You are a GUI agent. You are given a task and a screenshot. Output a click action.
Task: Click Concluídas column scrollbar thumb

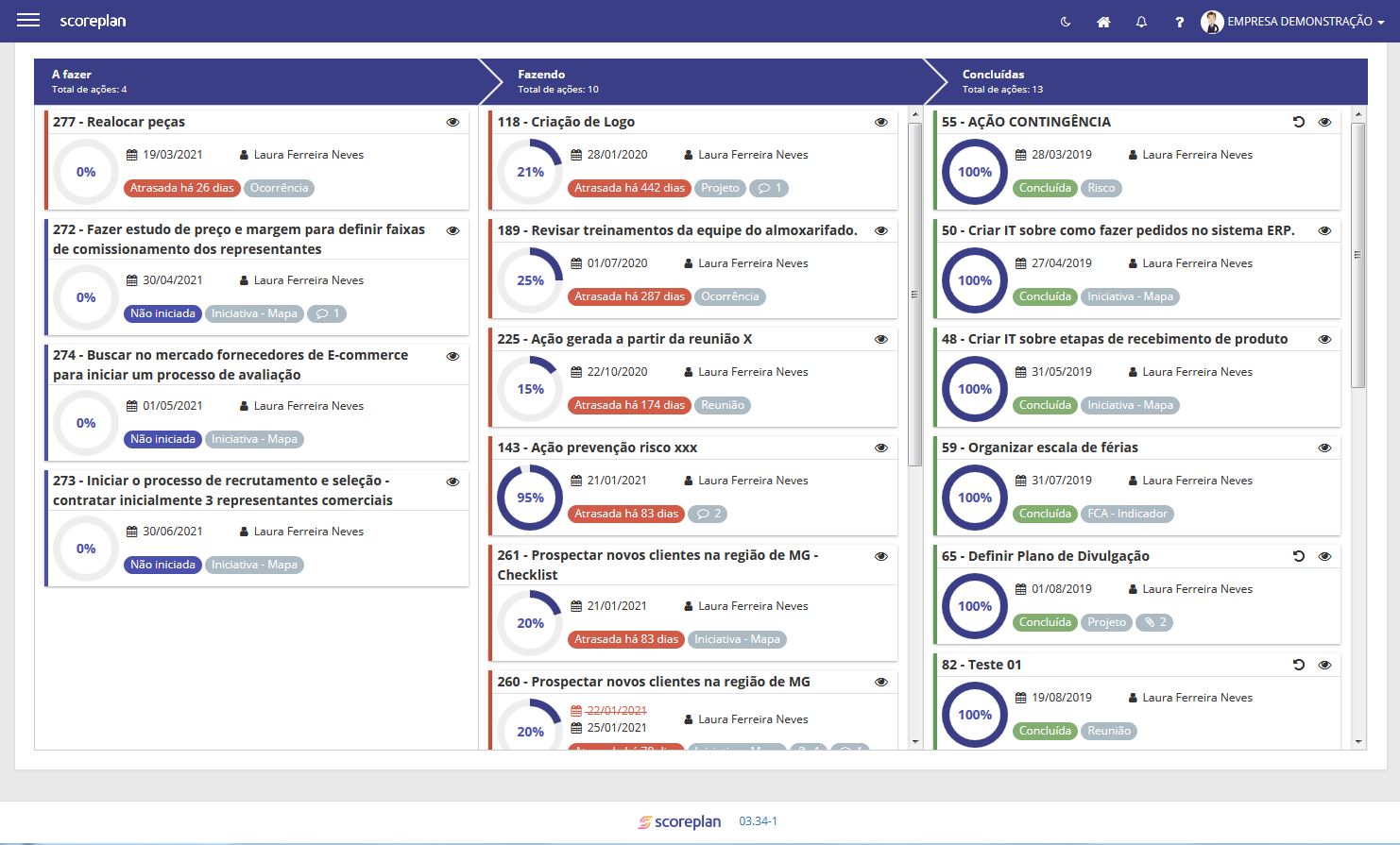coord(1358,255)
